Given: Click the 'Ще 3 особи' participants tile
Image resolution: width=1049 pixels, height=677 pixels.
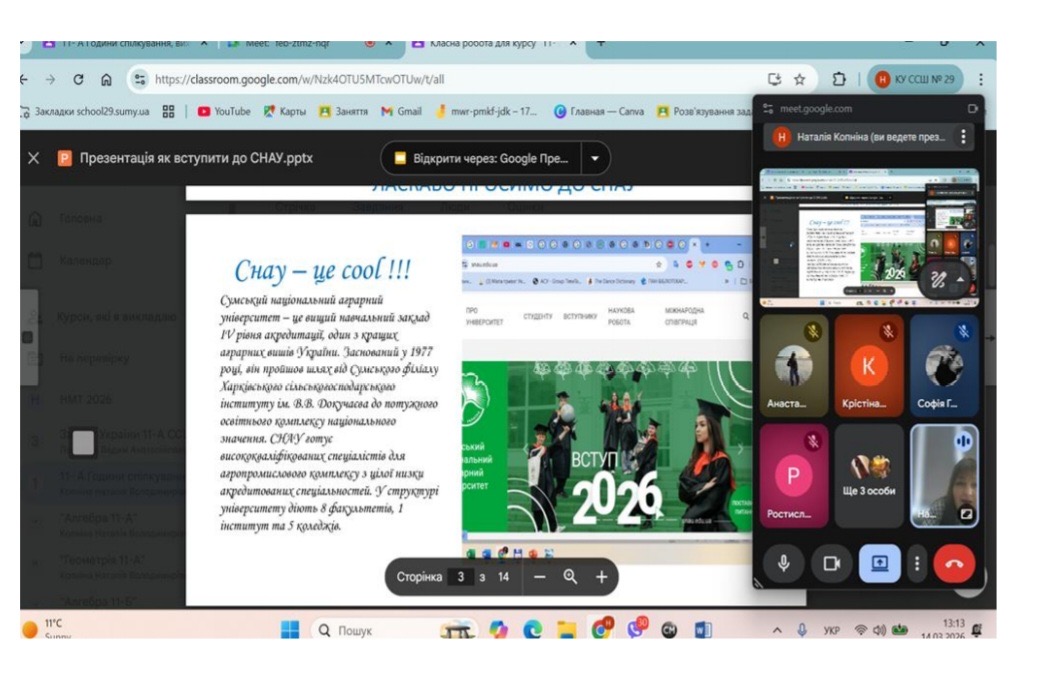Looking at the screenshot, I should coord(868,476).
